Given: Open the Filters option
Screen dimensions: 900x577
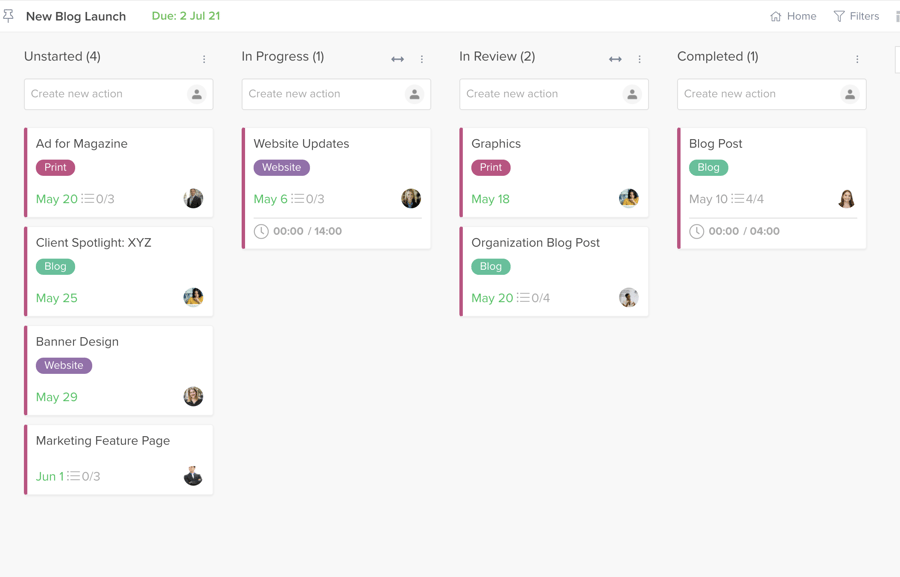Looking at the screenshot, I should [856, 16].
